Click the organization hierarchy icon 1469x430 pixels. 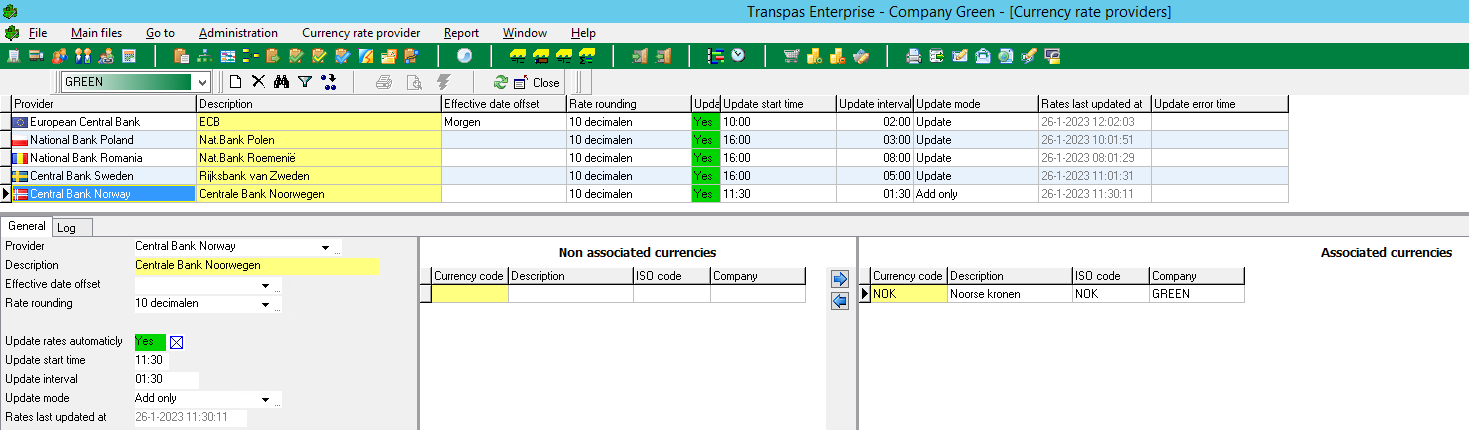tap(204, 56)
